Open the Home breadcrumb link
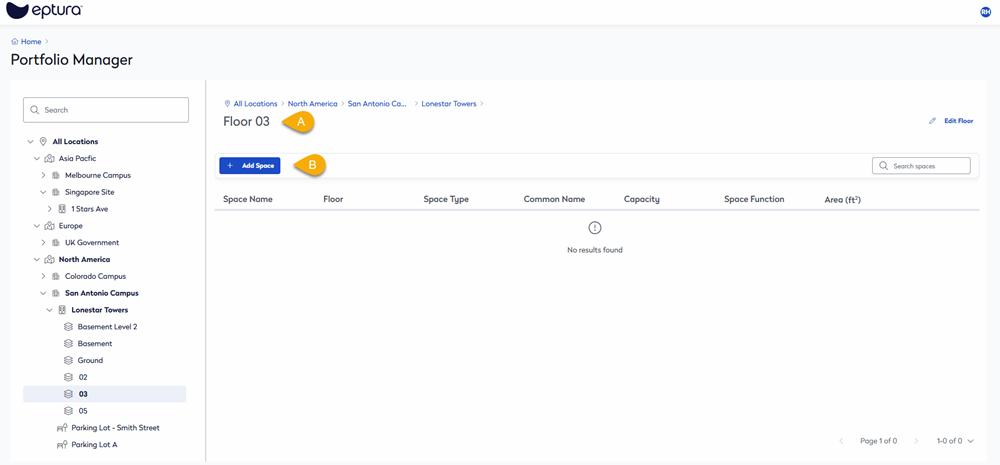 (31, 41)
